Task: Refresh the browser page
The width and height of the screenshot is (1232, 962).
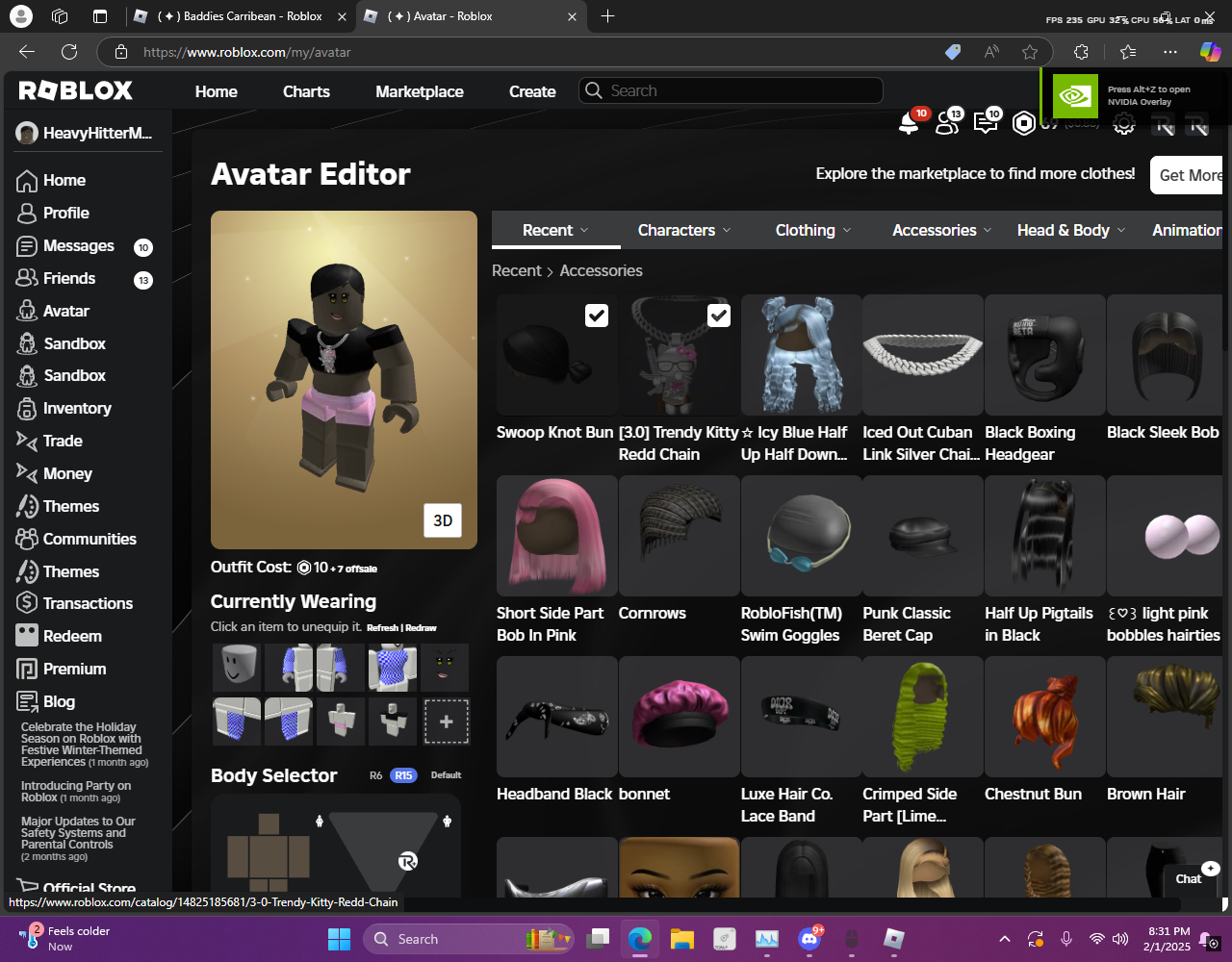Action: coord(69,52)
